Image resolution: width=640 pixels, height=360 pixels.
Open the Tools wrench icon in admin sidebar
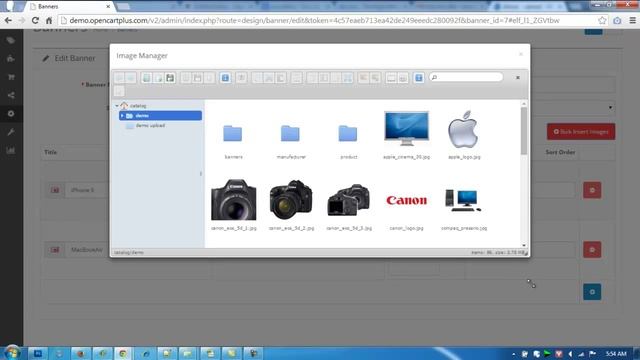pyautogui.click(x=11, y=132)
